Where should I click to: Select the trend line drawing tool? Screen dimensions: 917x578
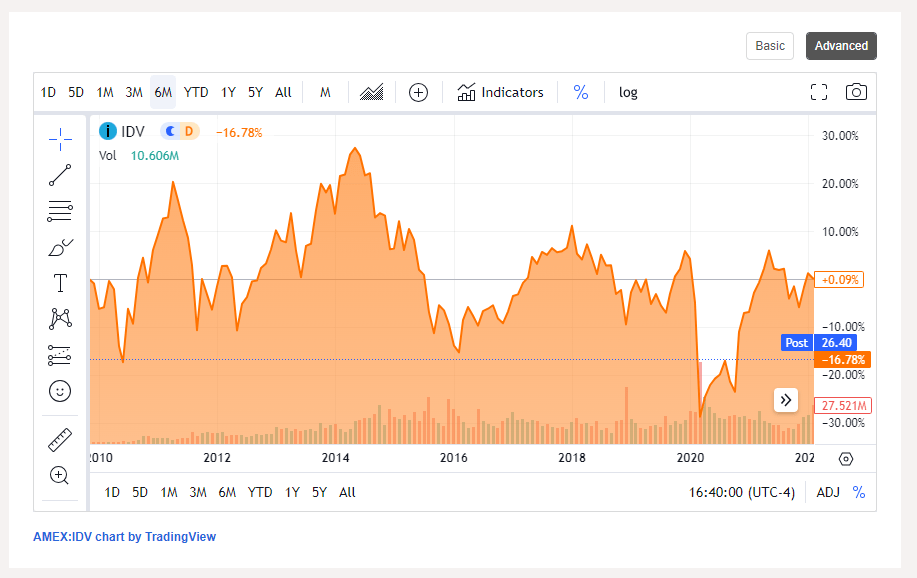(60, 175)
